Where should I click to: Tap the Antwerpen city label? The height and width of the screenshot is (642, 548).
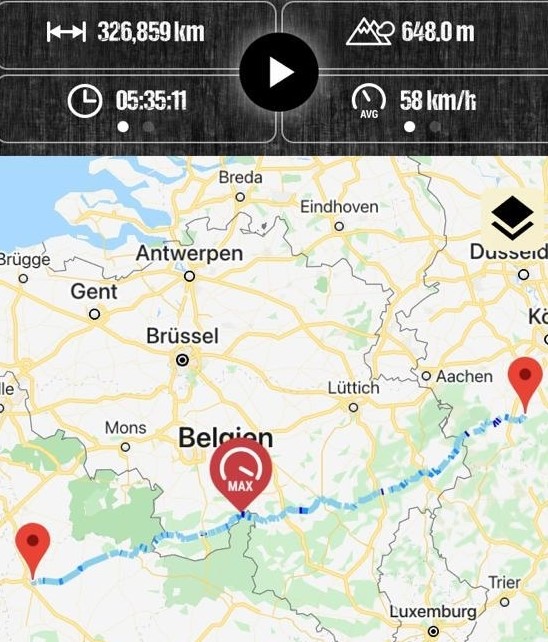189,253
